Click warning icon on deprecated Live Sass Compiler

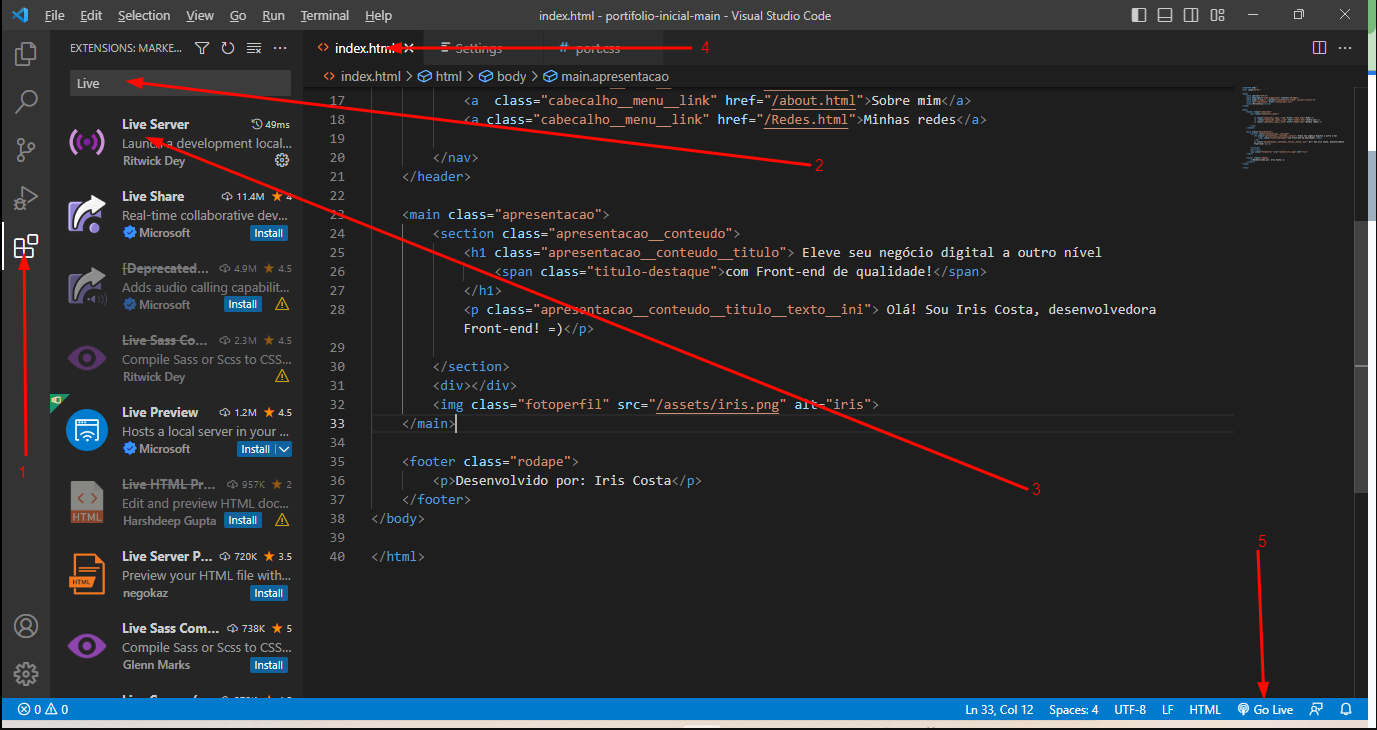(282, 376)
